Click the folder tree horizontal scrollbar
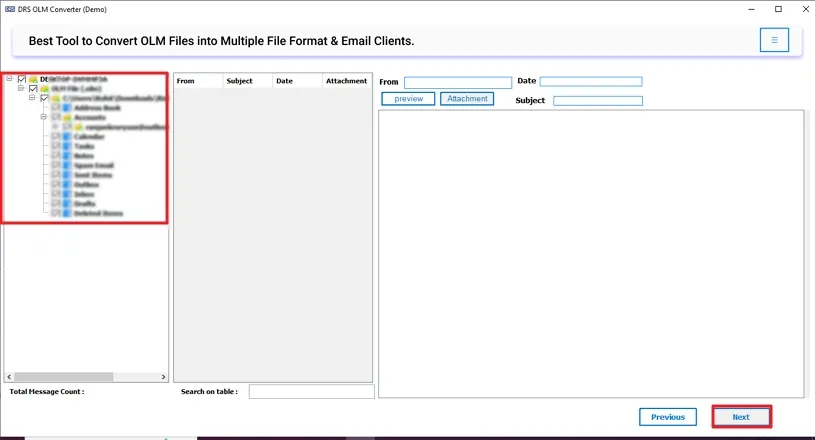 (85, 376)
